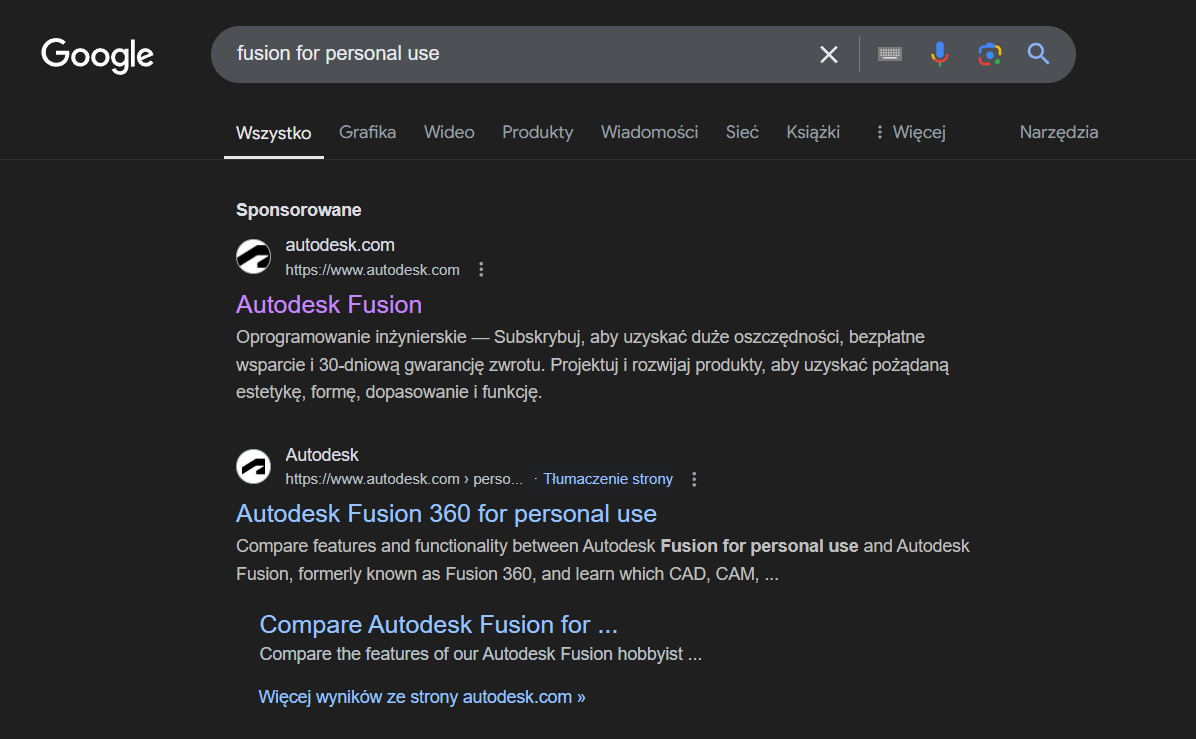Open options menu for Autodesk organic result

(693, 479)
